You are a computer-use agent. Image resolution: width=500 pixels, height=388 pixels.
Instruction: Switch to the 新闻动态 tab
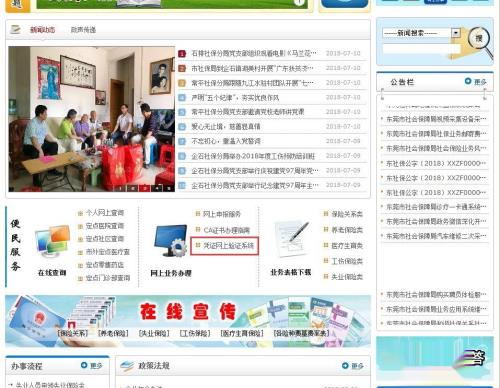click(42, 30)
